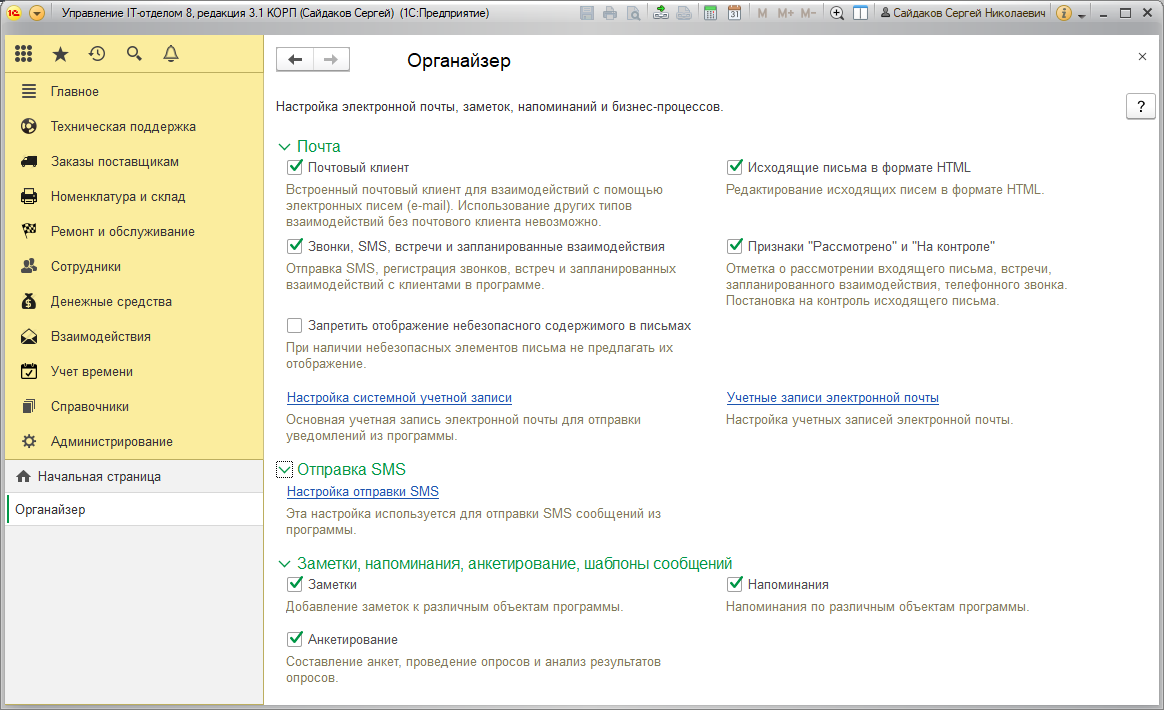Screen dimensions: 1164x710
Task: Open Favorites star icon
Action: pyautogui.click(x=60, y=53)
